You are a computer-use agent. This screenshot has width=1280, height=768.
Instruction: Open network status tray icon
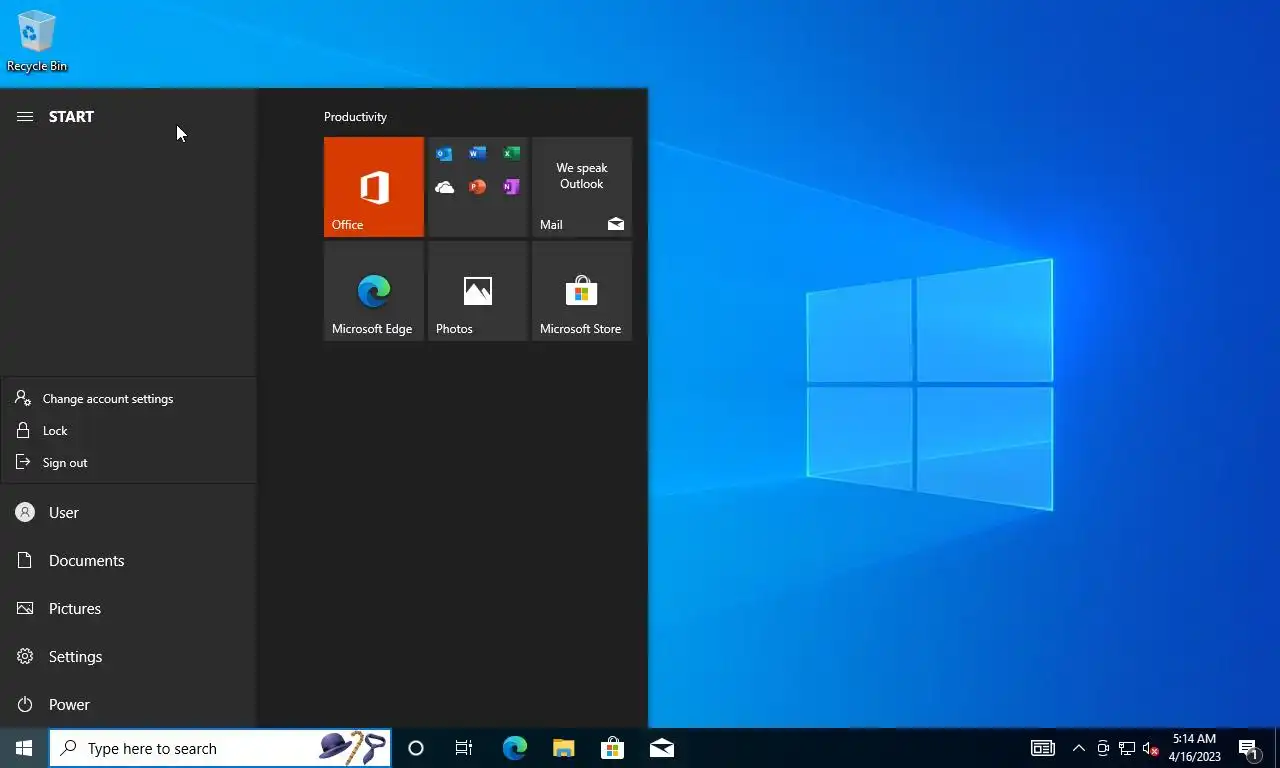coord(1127,748)
